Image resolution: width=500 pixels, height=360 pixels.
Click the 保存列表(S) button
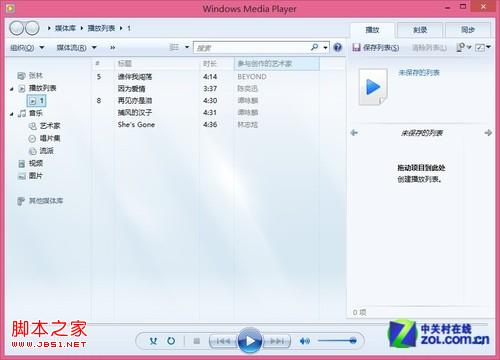pos(376,48)
